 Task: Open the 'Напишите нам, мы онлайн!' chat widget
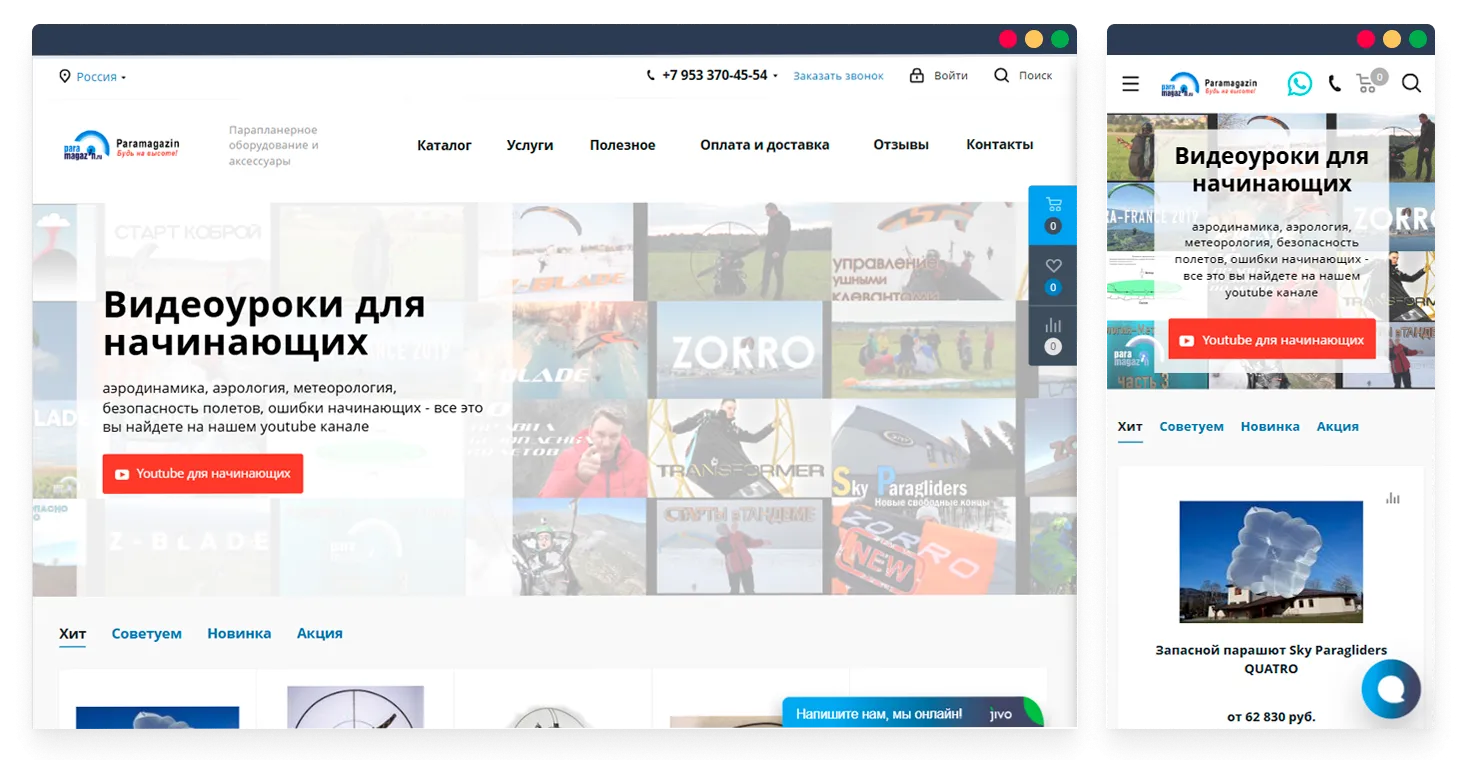point(878,714)
